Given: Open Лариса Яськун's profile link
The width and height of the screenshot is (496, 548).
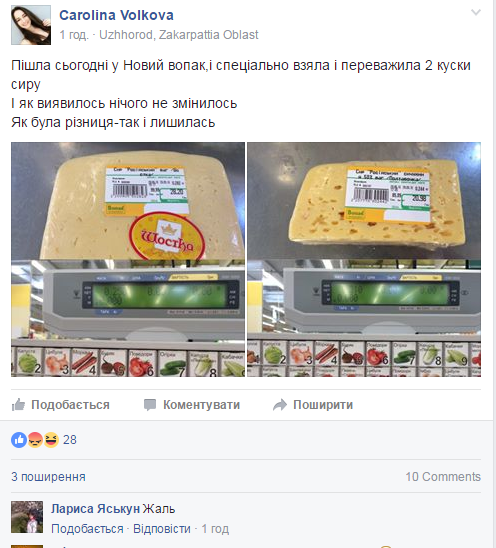Looking at the screenshot, I should point(95,509).
